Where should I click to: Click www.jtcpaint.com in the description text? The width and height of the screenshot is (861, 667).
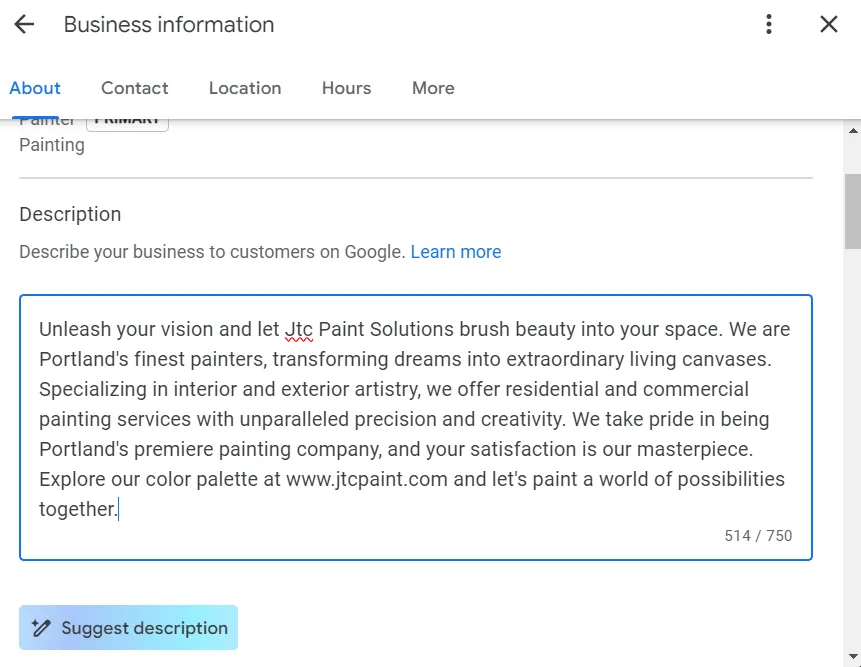coord(367,479)
